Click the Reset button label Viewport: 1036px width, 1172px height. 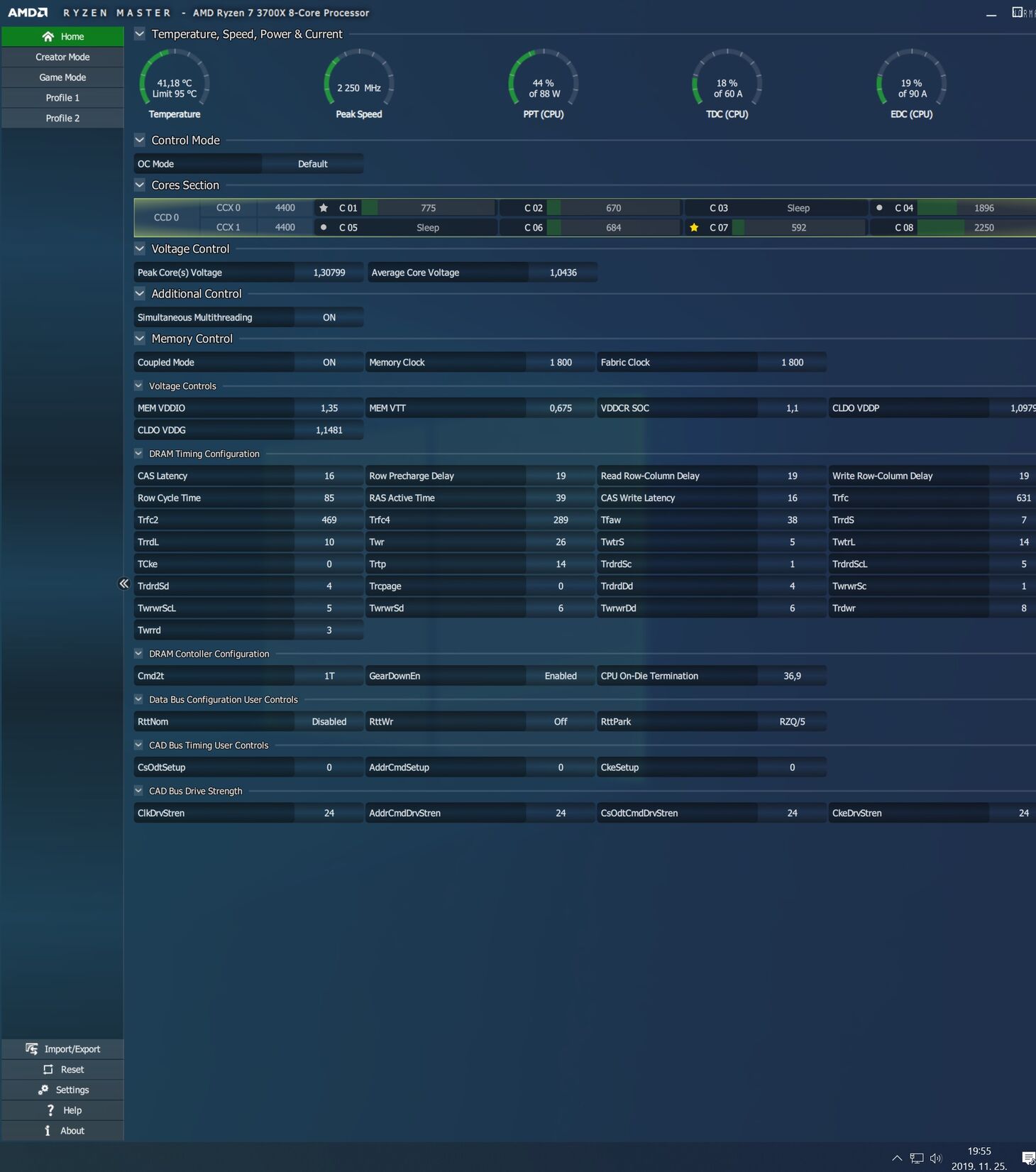click(72, 1070)
